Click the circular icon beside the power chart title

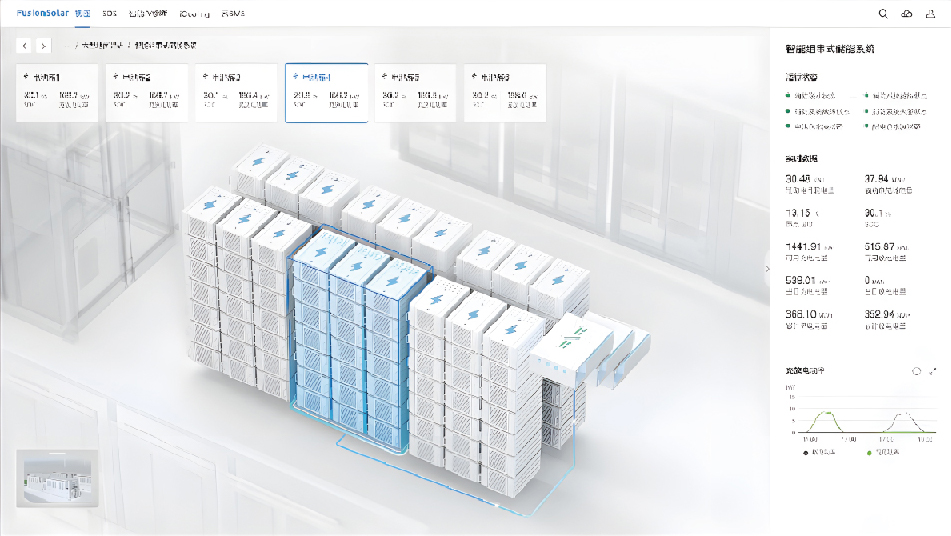pyautogui.click(x=916, y=371)
